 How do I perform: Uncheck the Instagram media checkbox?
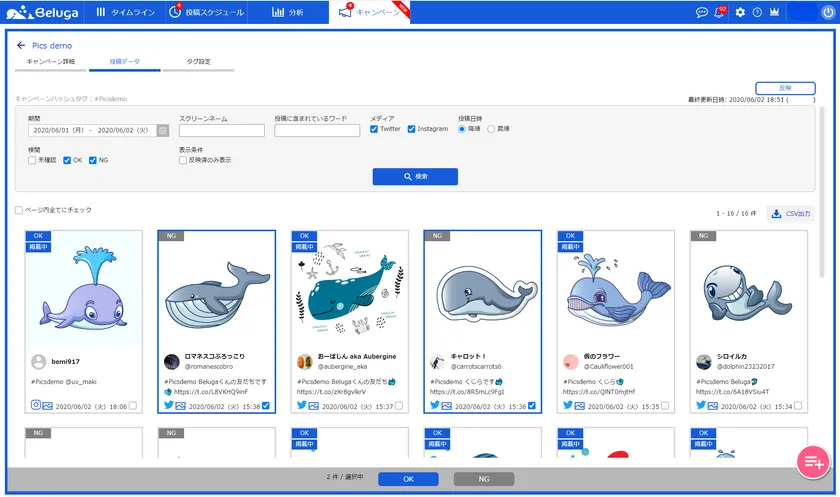click(411, 129)
